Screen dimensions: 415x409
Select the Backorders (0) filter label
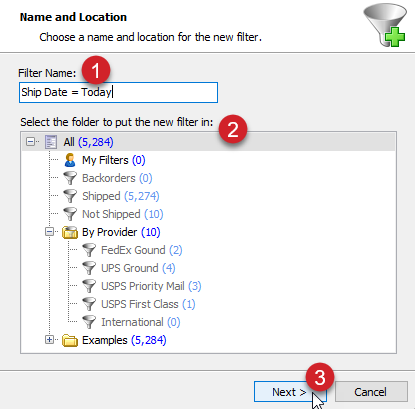[x=117, y=178]
